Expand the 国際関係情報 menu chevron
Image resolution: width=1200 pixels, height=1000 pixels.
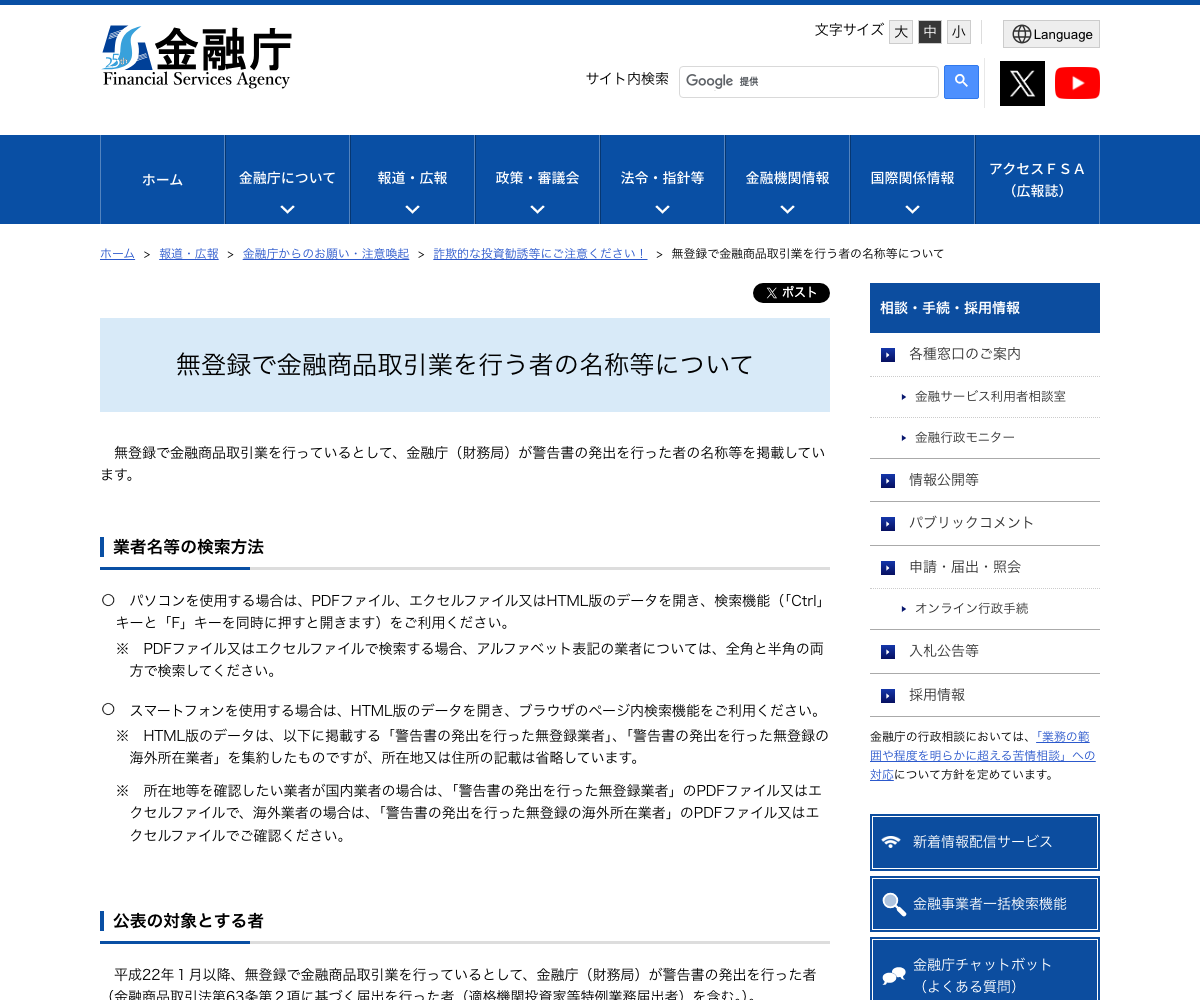point(912,210)
